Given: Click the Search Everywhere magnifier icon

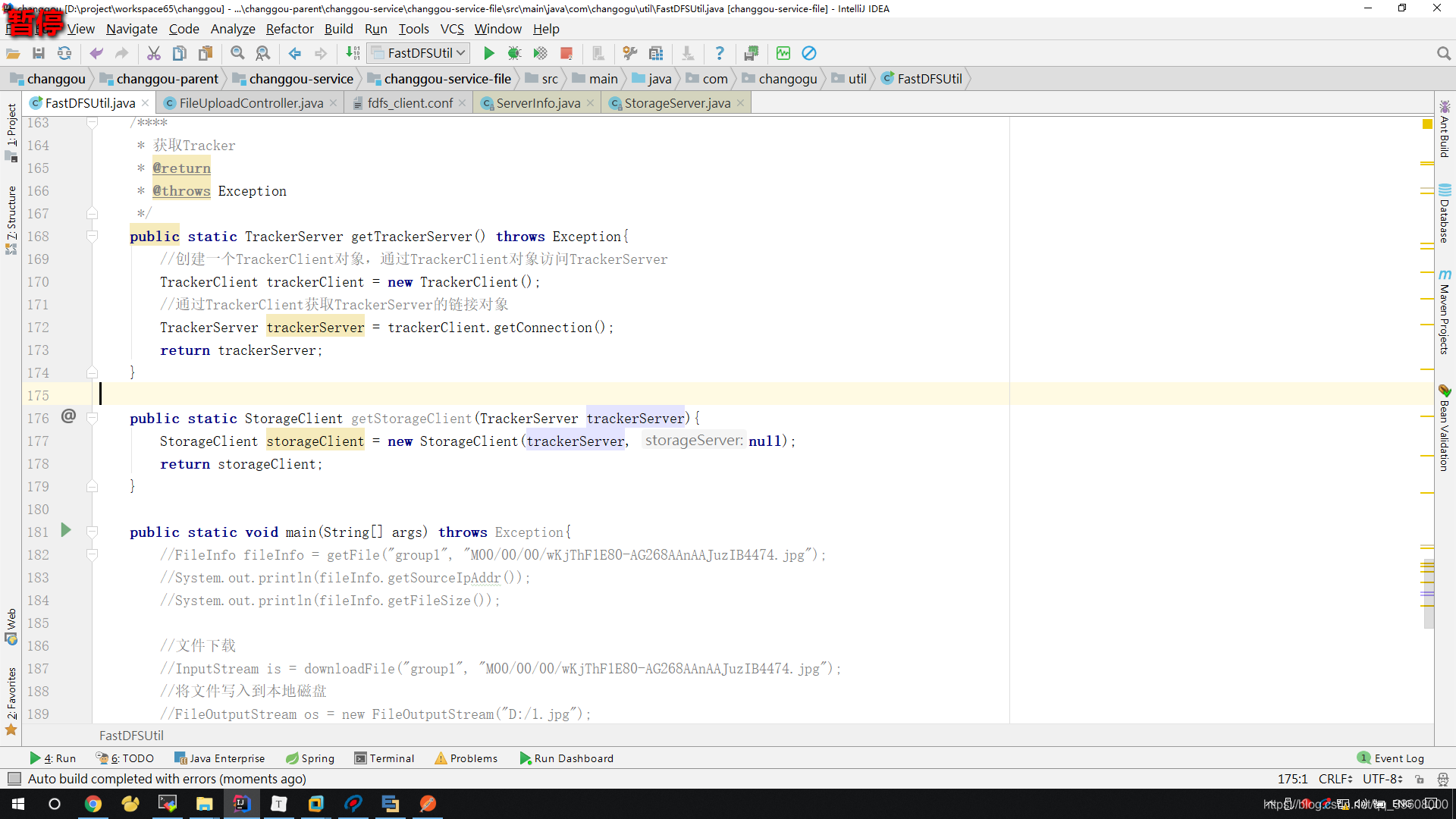Looking at the screenshot, I should [x=1443, y=53].
